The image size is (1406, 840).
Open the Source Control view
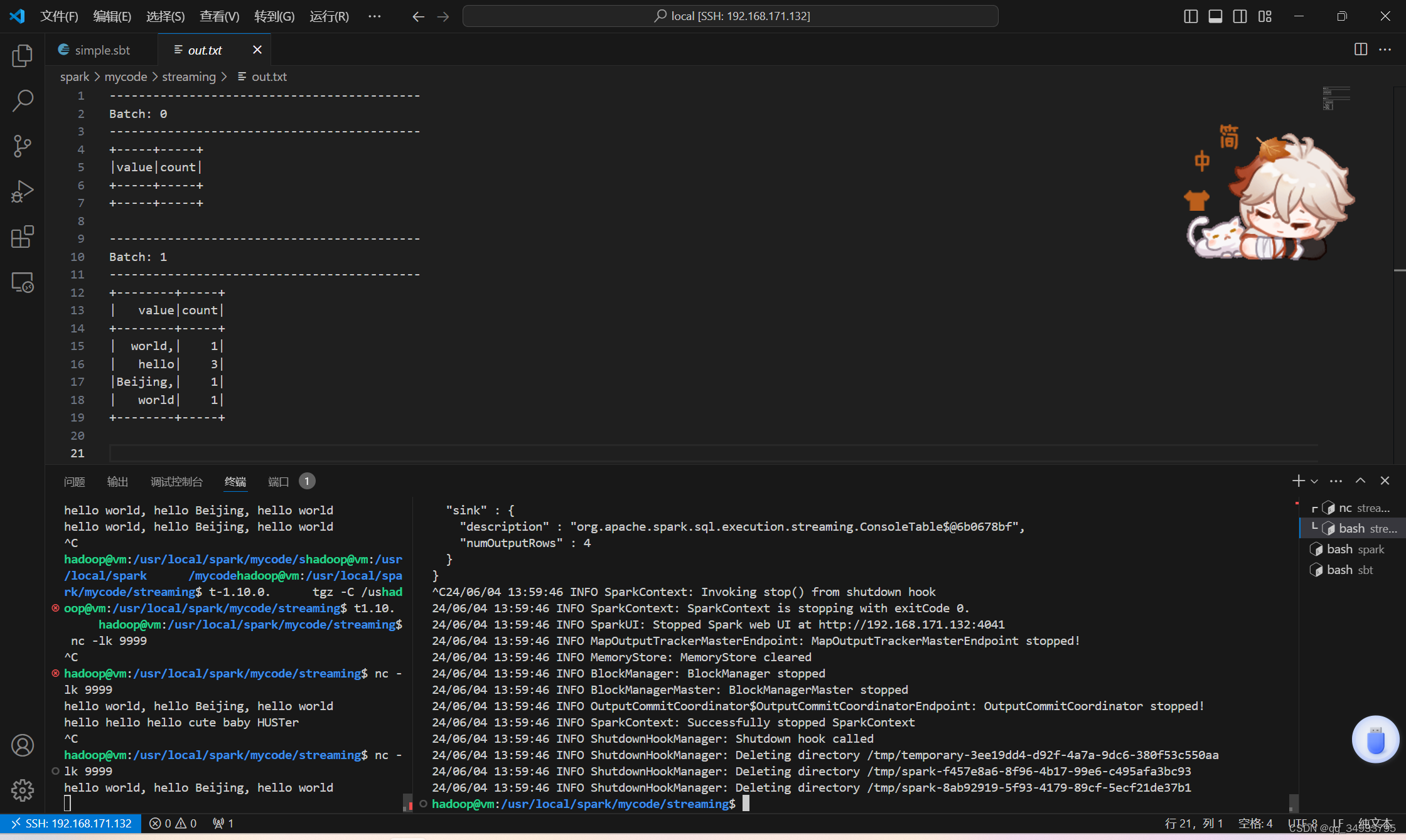tap(23, 146)
